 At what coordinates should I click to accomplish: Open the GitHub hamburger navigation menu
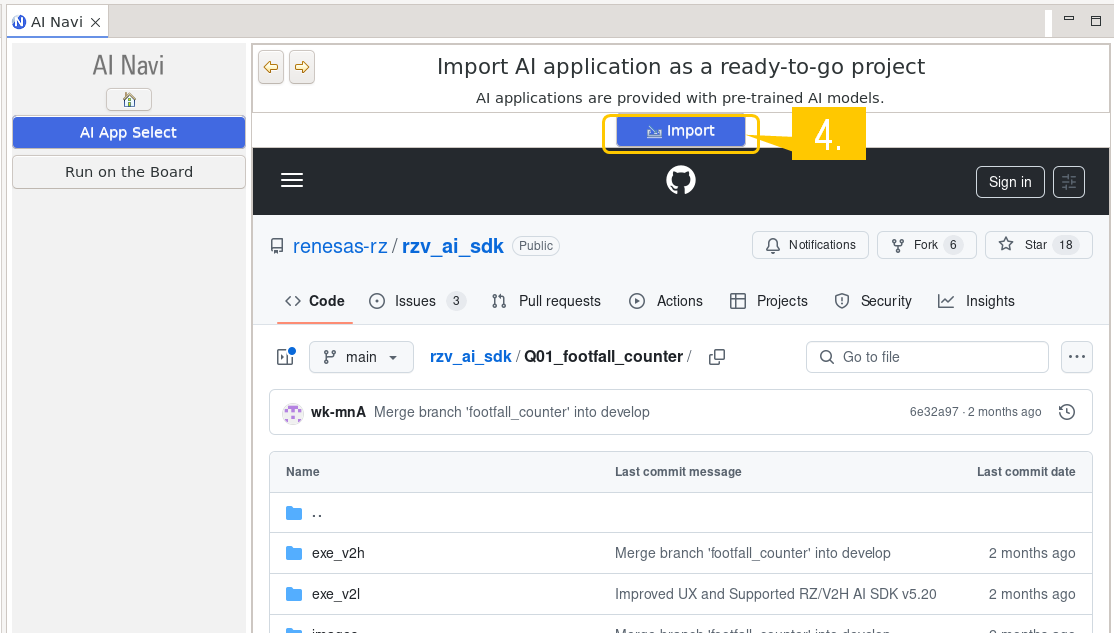[292, 181]
